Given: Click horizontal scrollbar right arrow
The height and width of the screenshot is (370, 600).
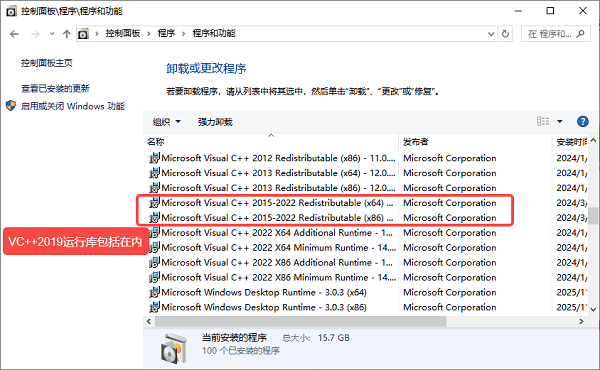Looking at the screenshot, I should 582,321.
